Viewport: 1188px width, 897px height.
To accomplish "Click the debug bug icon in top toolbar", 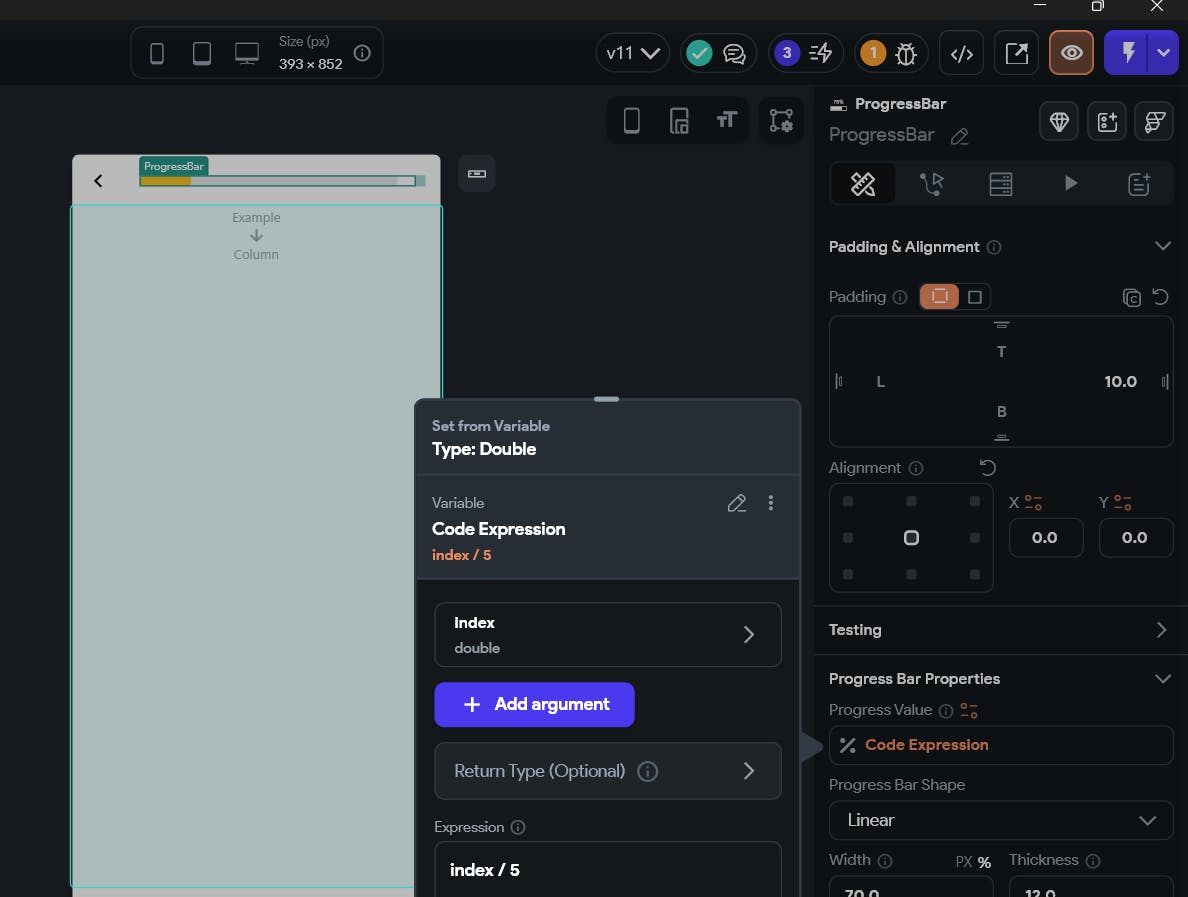I will point(906,53).
